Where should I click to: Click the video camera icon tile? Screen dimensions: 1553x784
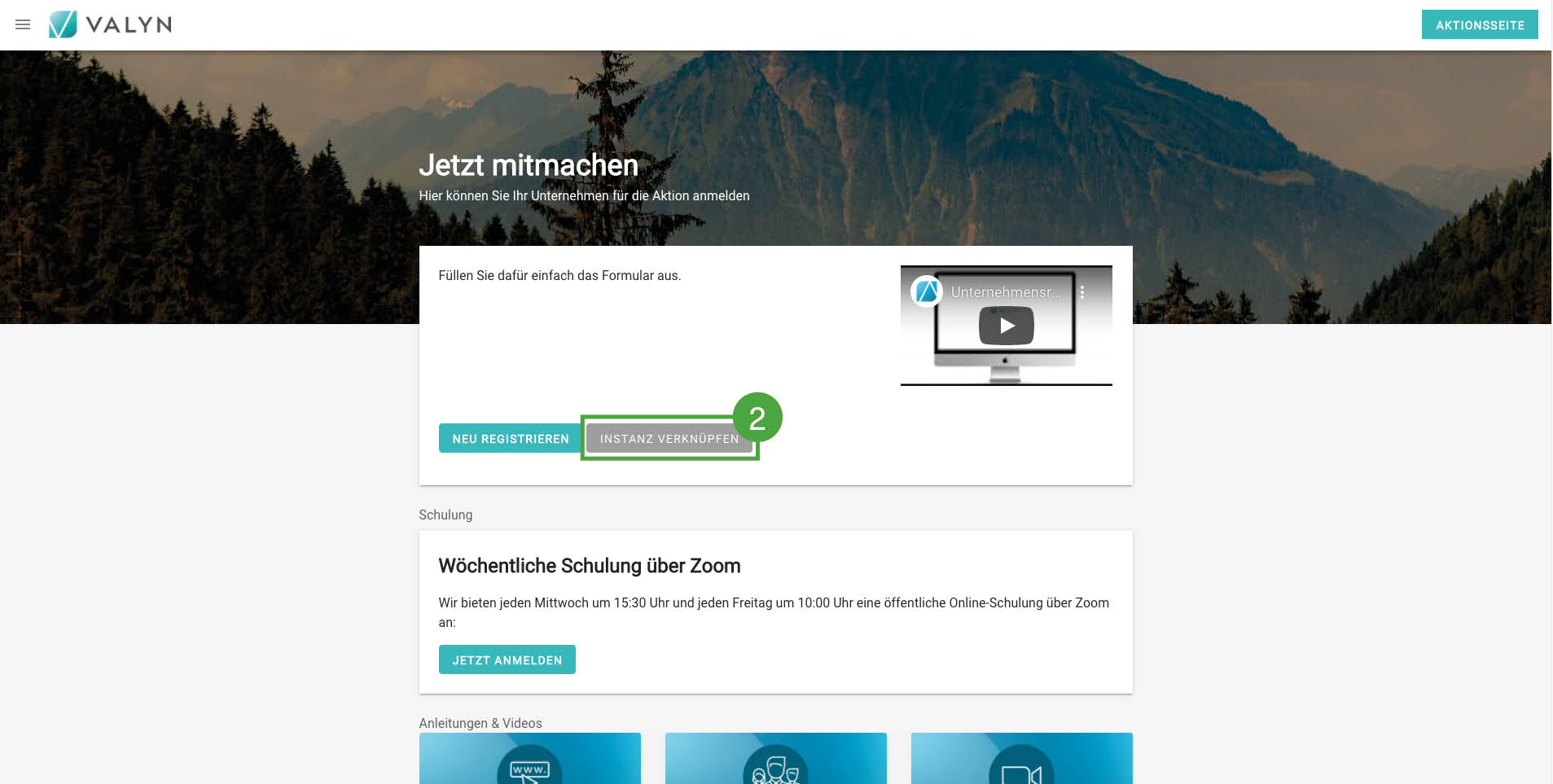(1021, 769)
